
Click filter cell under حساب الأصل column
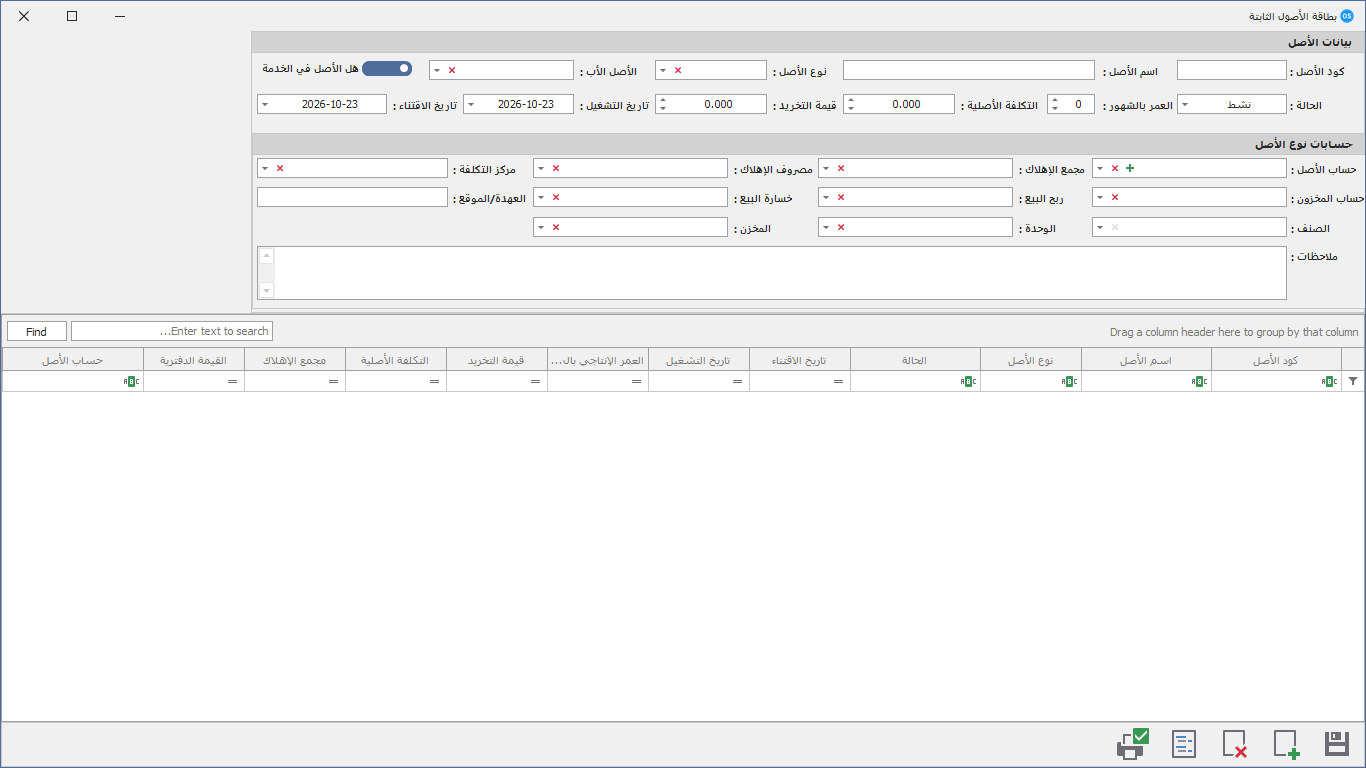73,381
